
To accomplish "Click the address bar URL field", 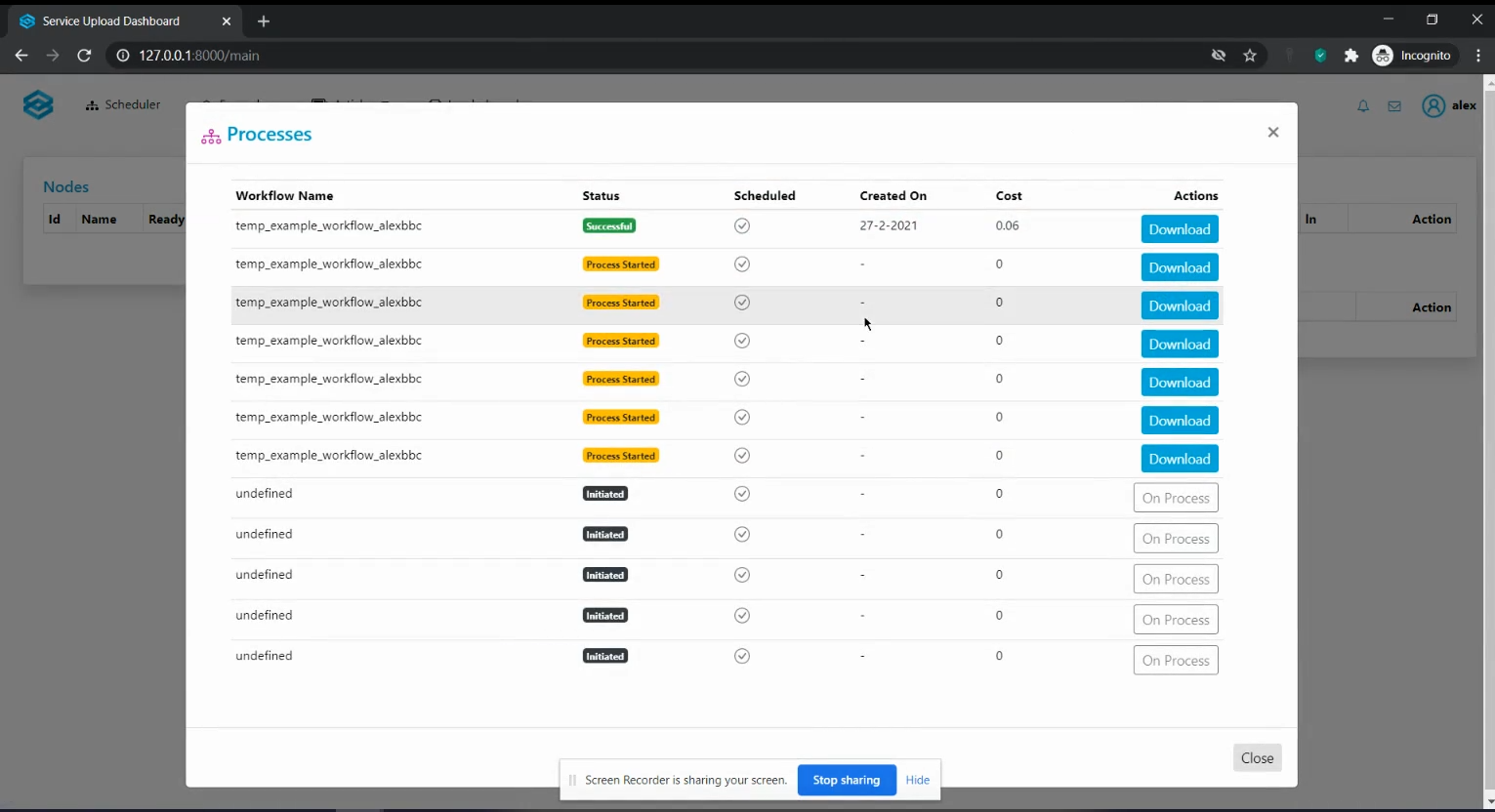I will click(586, 56).
